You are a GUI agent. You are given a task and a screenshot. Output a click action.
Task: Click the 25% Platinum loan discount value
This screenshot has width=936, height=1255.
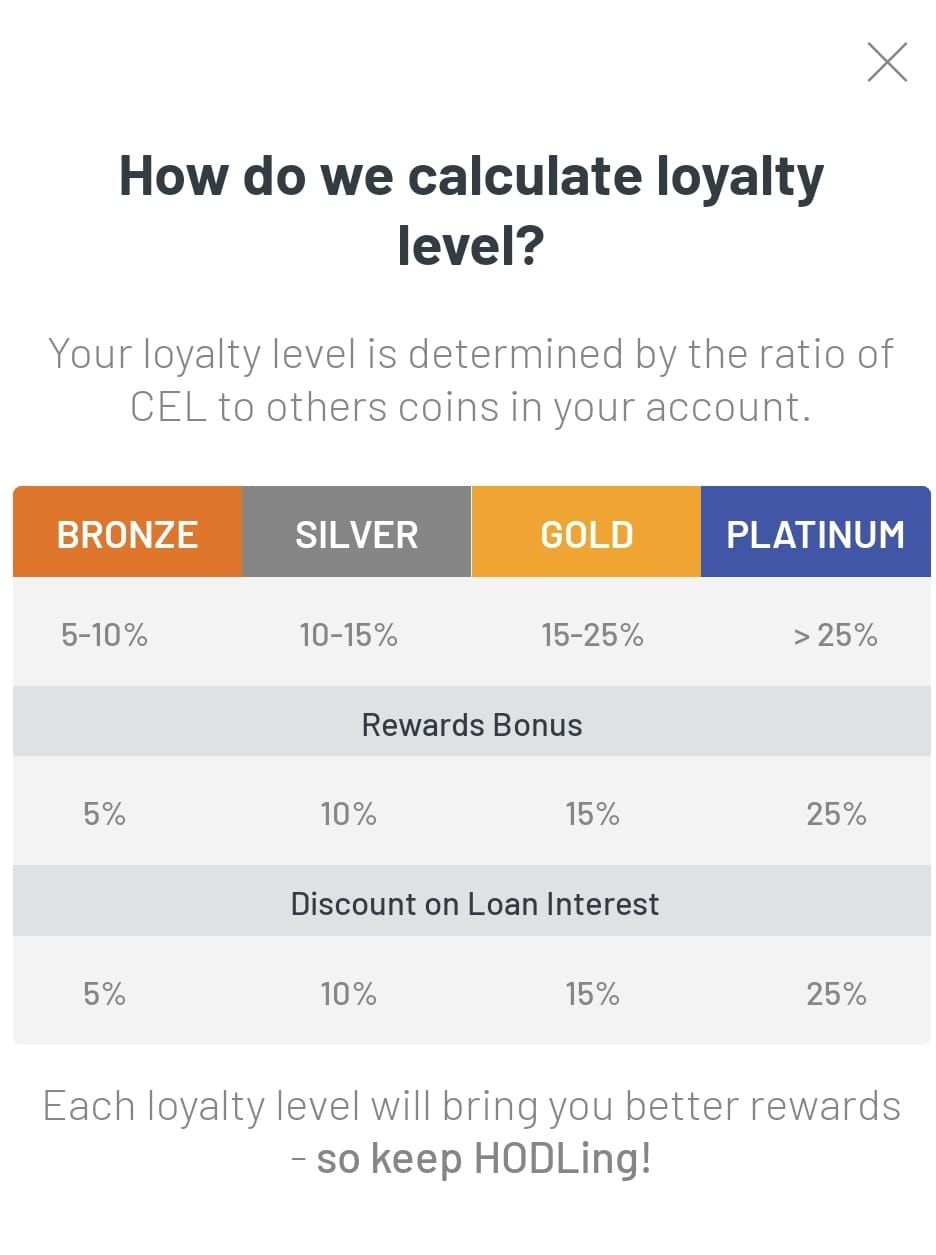tap(836, 993)
